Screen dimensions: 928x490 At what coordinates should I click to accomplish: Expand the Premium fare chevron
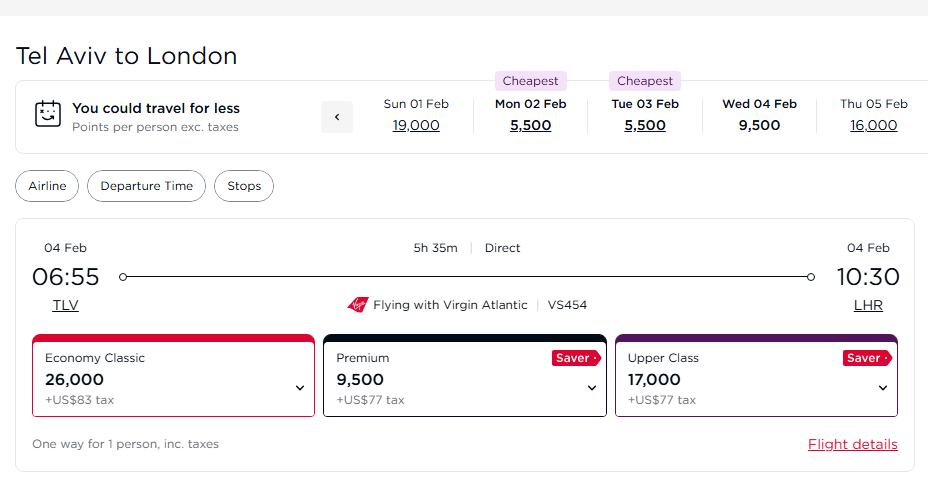(591, 388)
